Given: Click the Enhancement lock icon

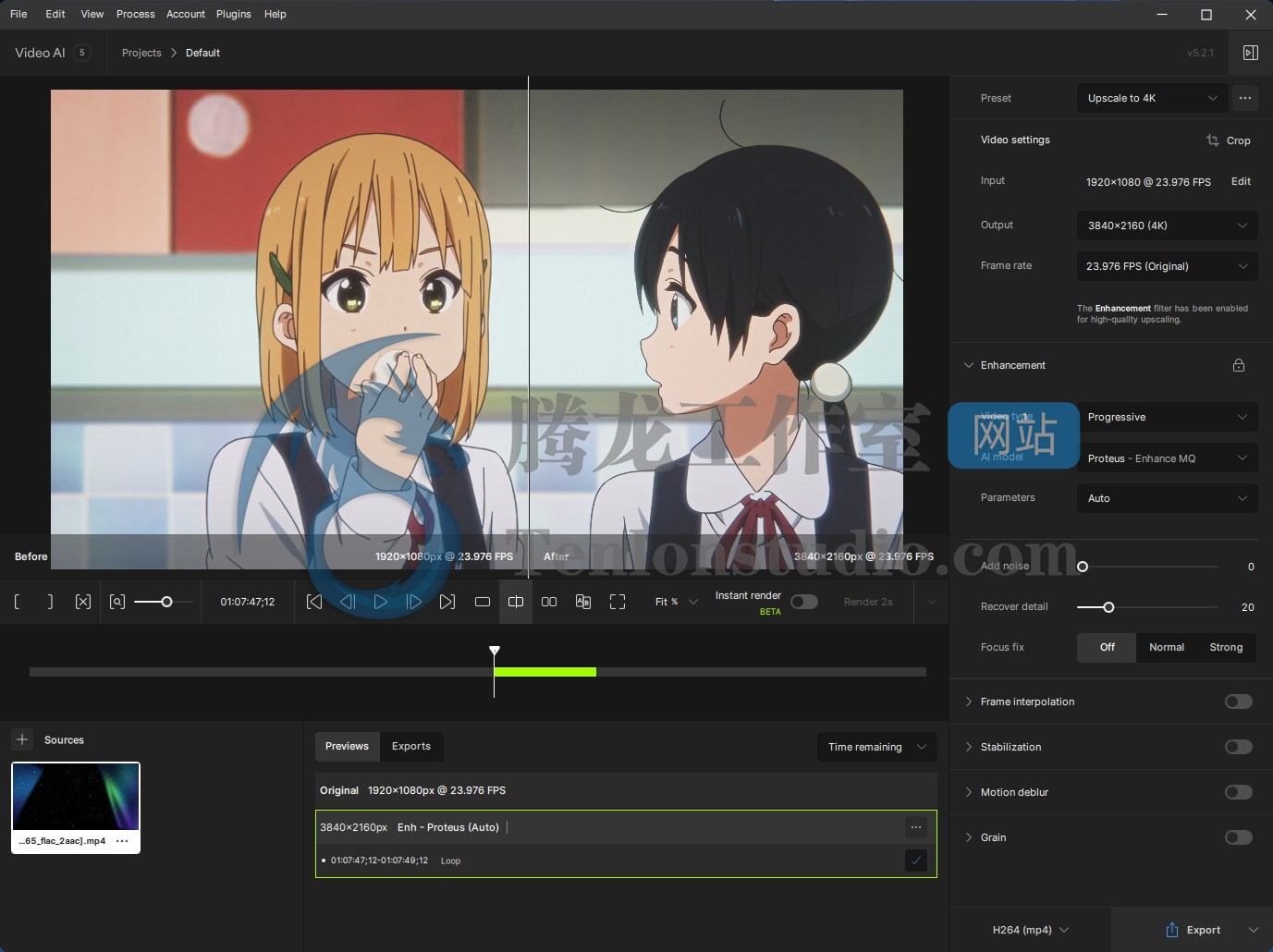Looking at the screenshot, I should click(x=1239, y=365).
